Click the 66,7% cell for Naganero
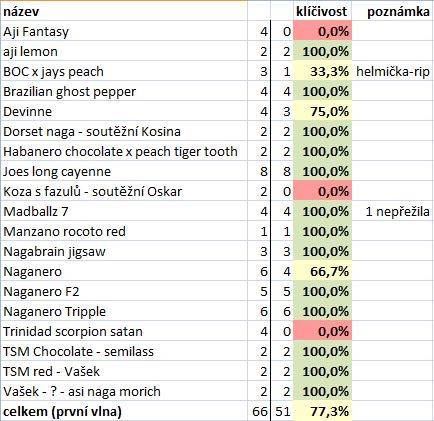This screenshot has height=421, width=434. pyautogui.click(x=322, y=271)
